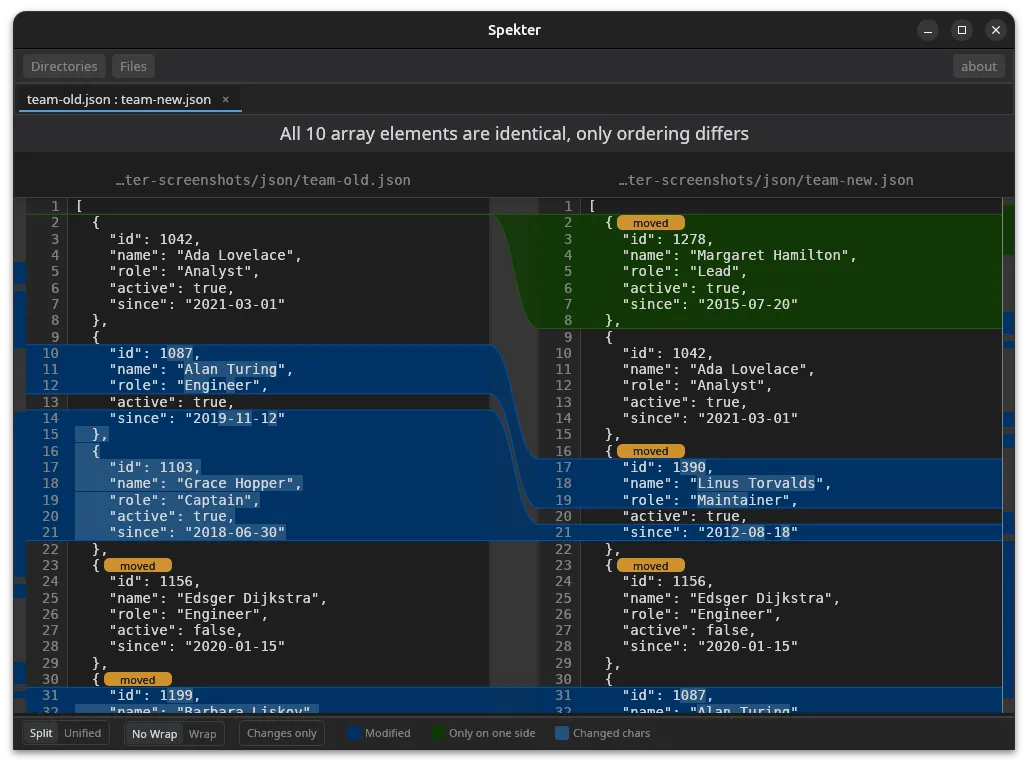Click "id": 1103 in left pane
The height and width of the screenshot is (766, 1028).
(x=155, y=468)
